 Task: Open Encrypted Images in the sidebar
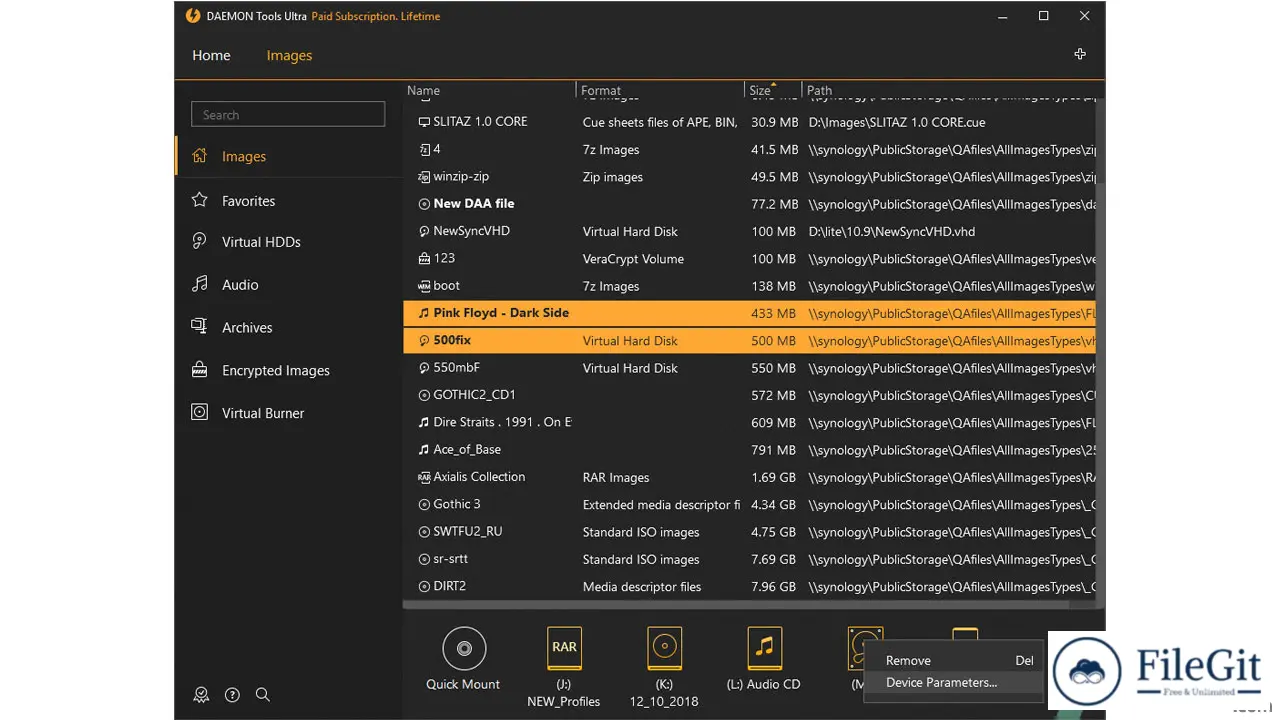pos(288,371)
